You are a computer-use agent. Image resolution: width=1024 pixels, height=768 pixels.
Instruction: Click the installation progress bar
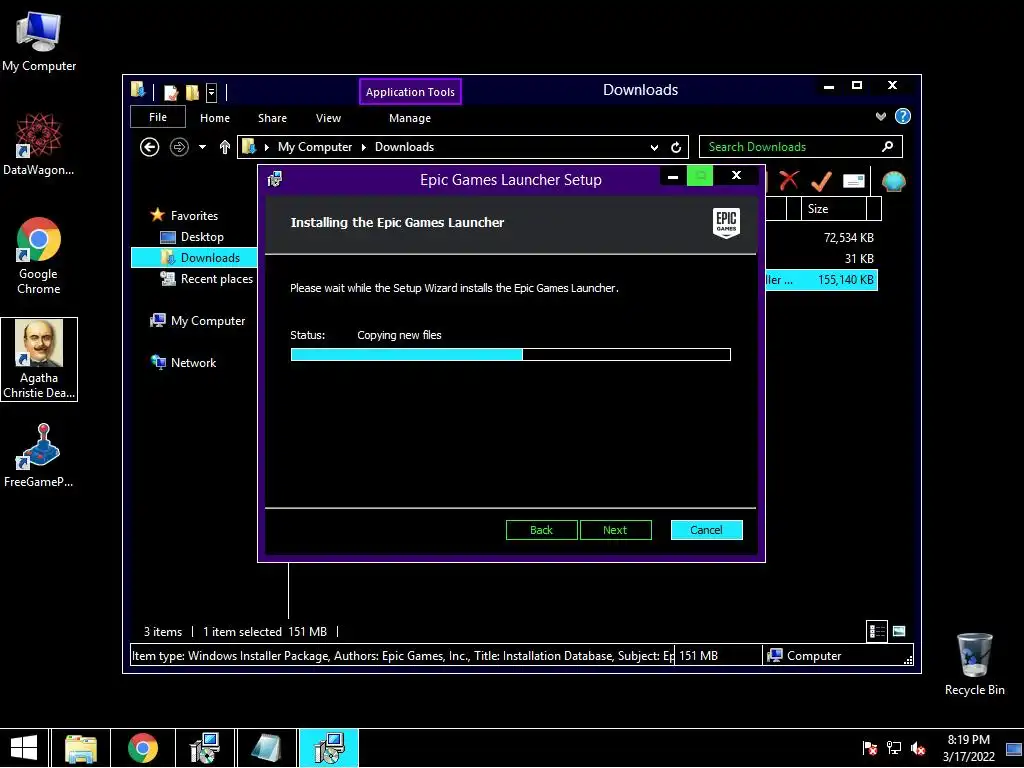coord(511,355)
